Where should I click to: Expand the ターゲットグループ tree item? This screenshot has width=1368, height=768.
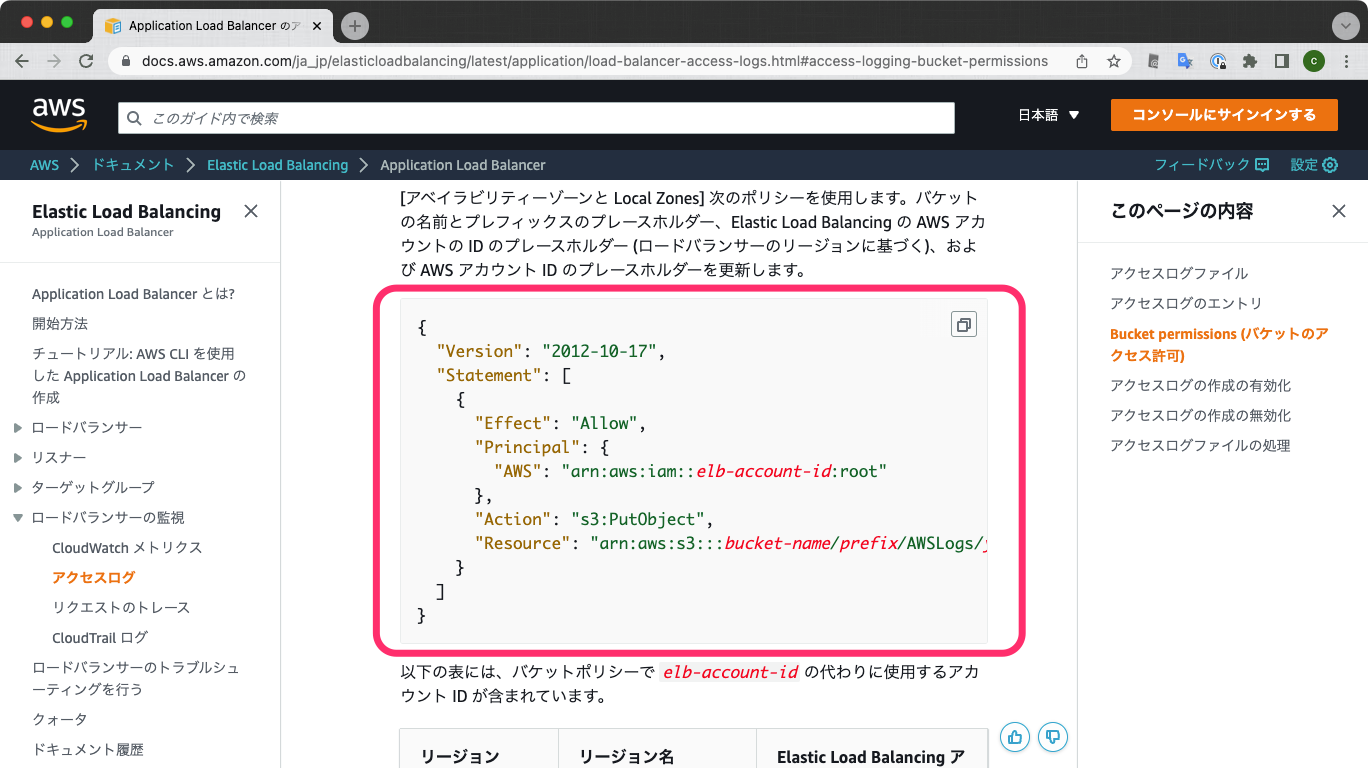(18, 488)
